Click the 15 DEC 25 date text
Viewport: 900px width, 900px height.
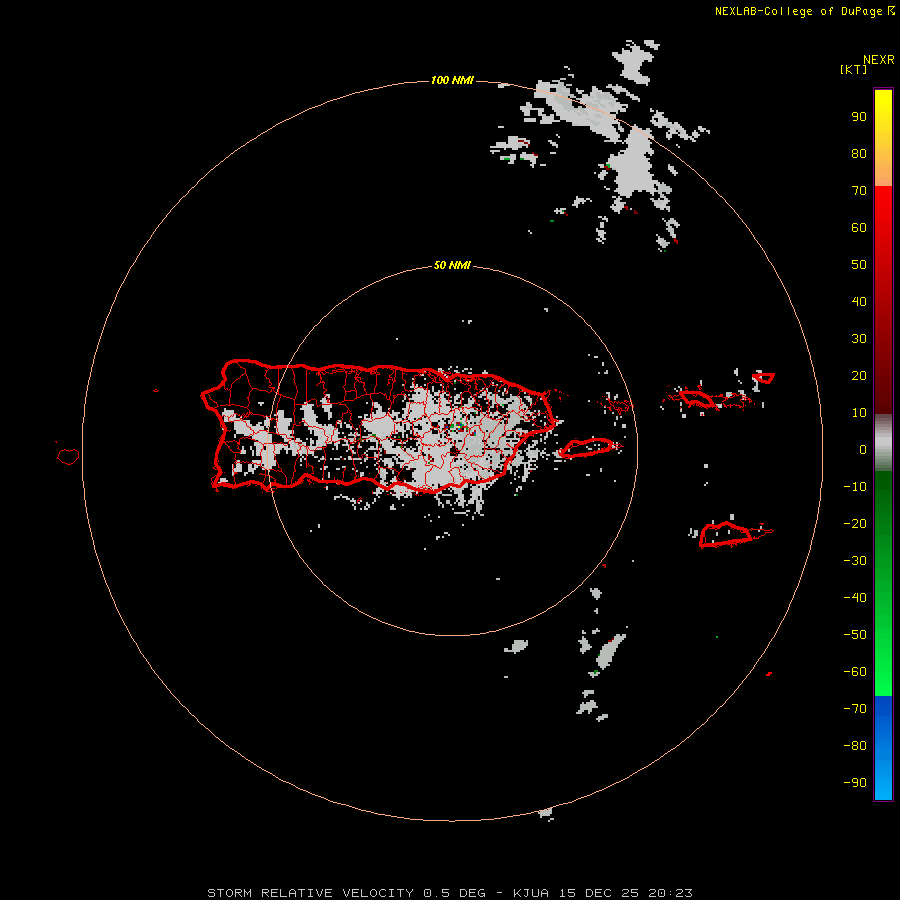click(x=599, y=893)
